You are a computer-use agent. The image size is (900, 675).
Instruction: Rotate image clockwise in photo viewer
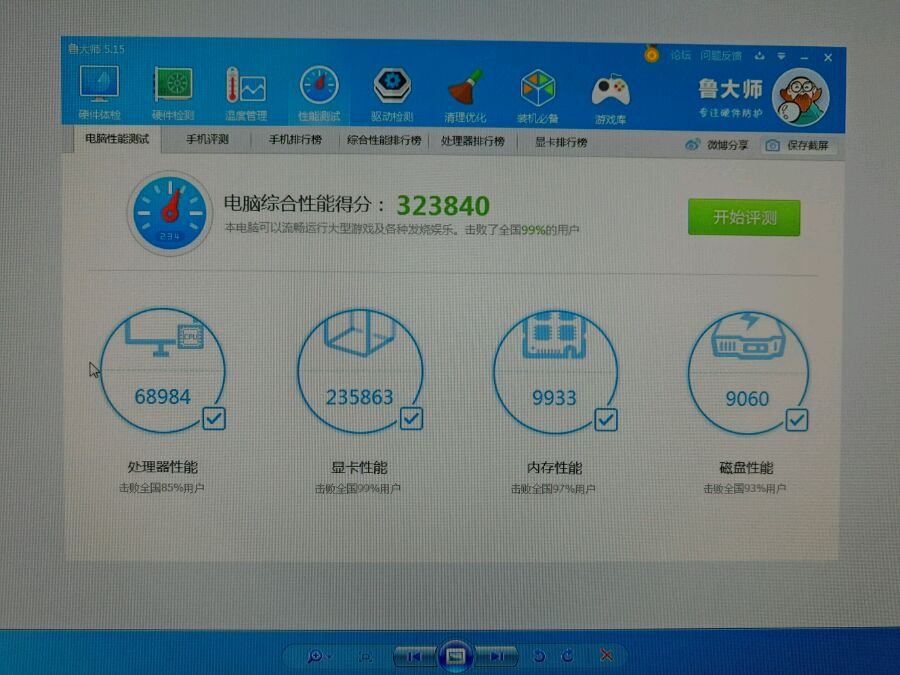click(x=567, y=655)
